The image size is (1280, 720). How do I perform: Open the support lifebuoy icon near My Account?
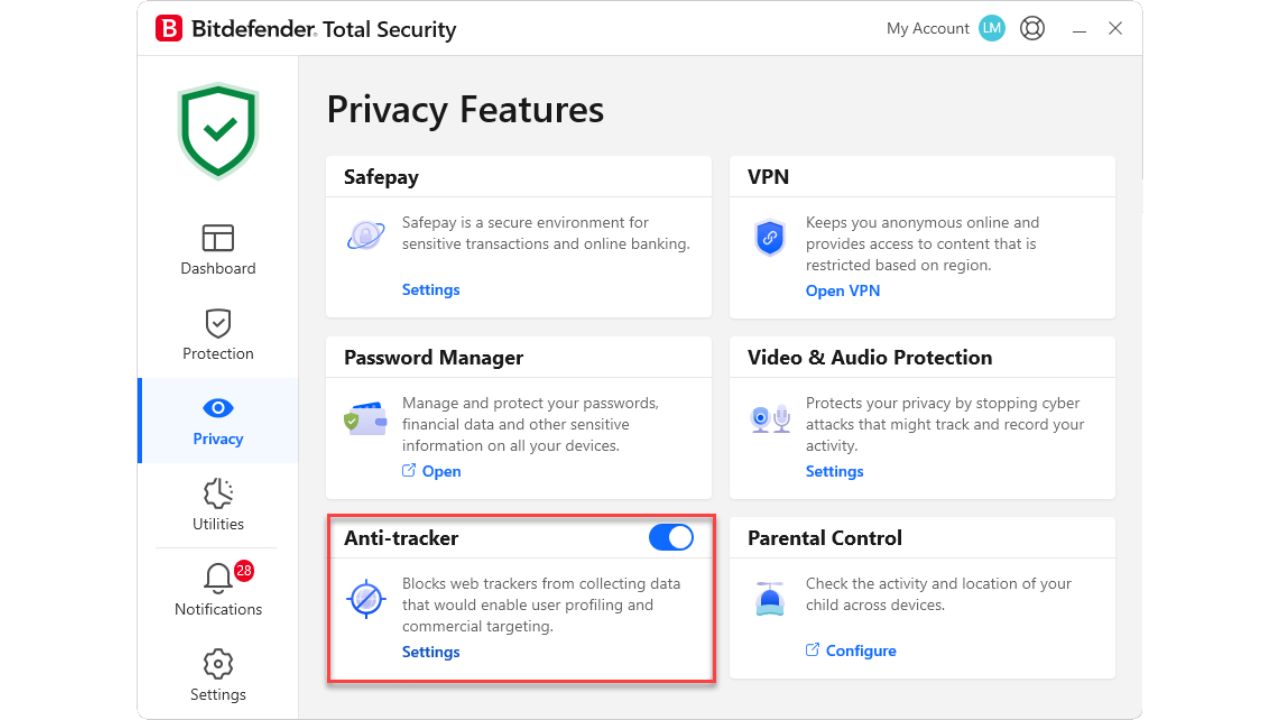tap(1032, 28)
